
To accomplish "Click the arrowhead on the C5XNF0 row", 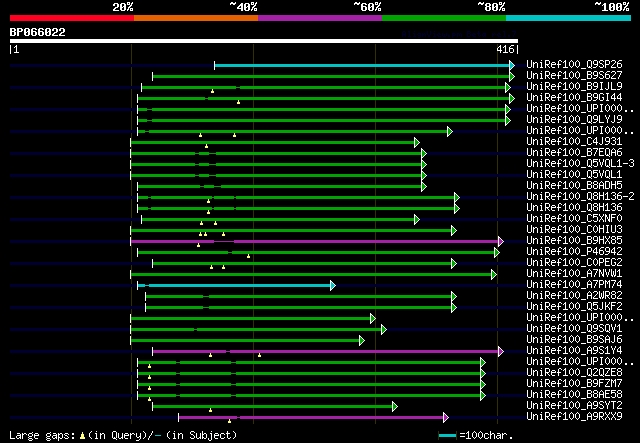I will click(417, 220).
